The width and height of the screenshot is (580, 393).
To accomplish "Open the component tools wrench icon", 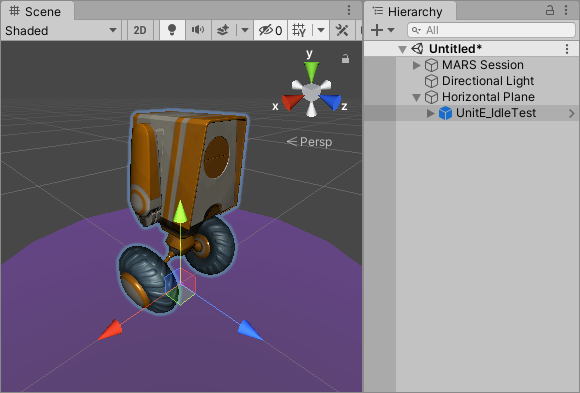I will point(342,30).
